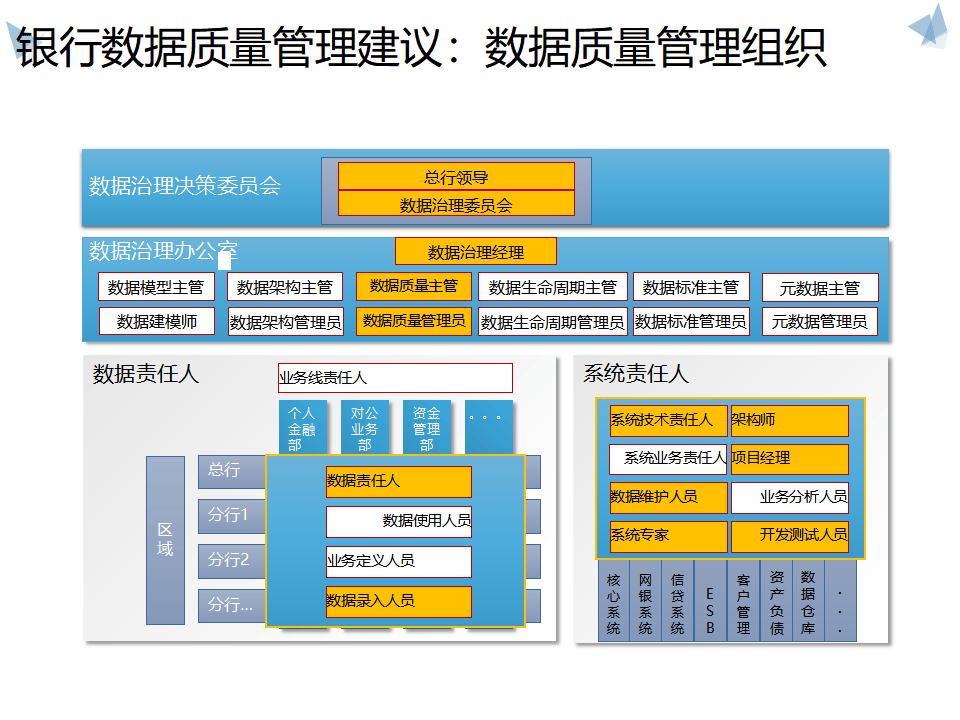The image size is (960, 720).
Task: Select the 业务线责任人 box
Action: [395, 378]
